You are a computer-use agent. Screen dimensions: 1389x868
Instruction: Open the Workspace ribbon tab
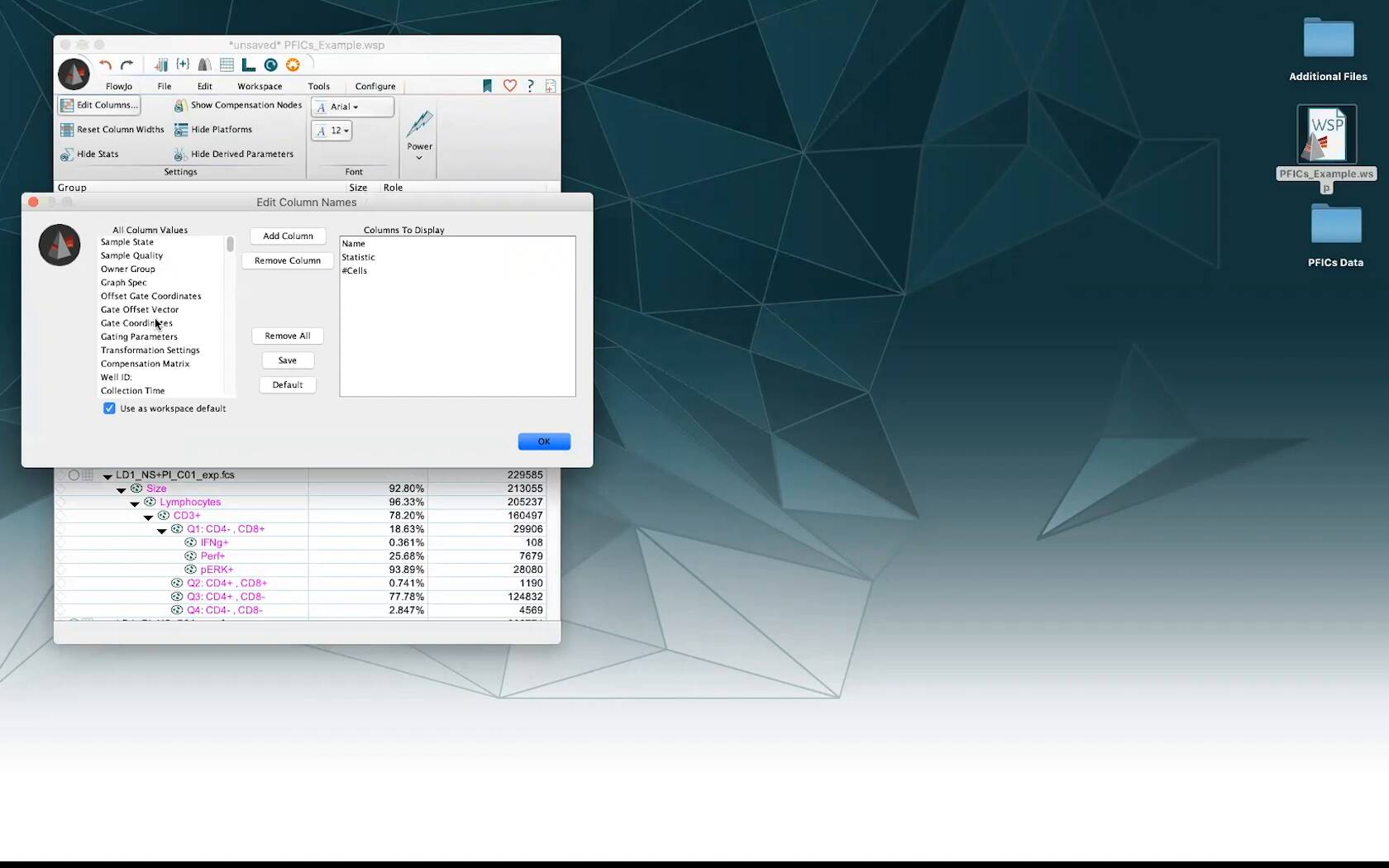[260, 86]
